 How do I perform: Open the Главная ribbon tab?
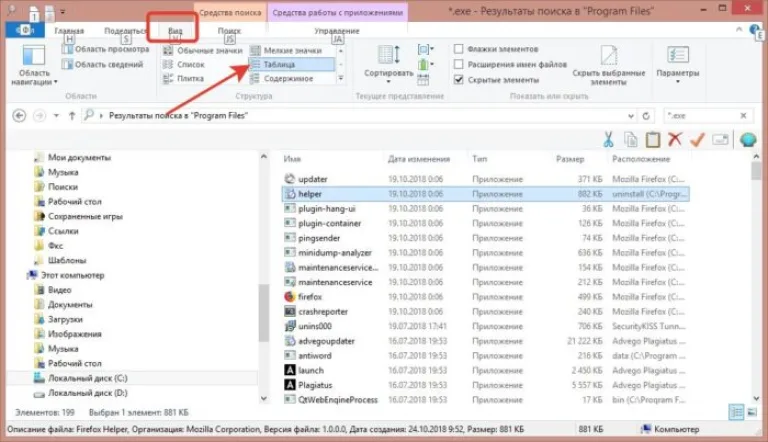[x=69, y=30]
